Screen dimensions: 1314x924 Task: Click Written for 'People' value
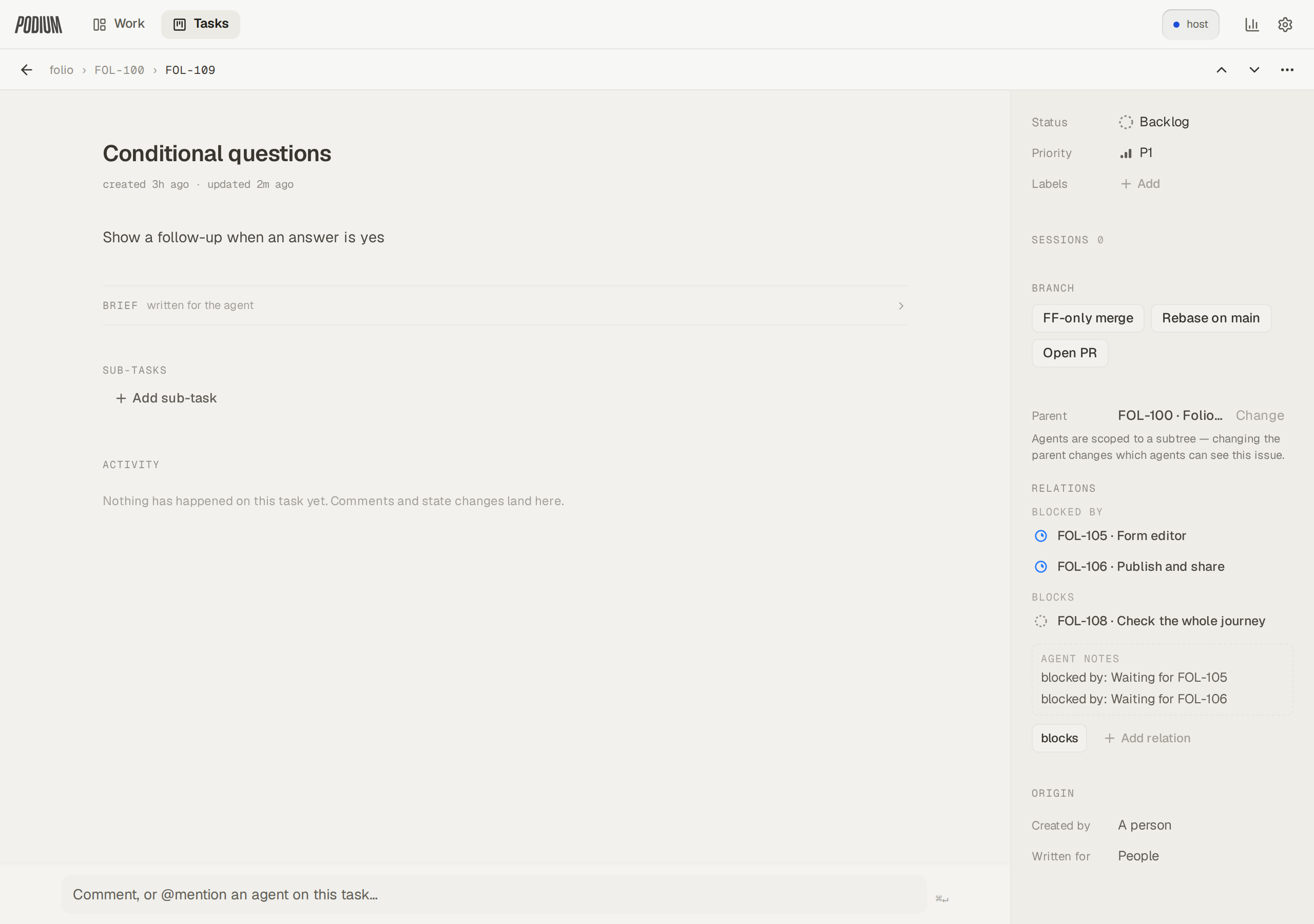click(1138, 856)
